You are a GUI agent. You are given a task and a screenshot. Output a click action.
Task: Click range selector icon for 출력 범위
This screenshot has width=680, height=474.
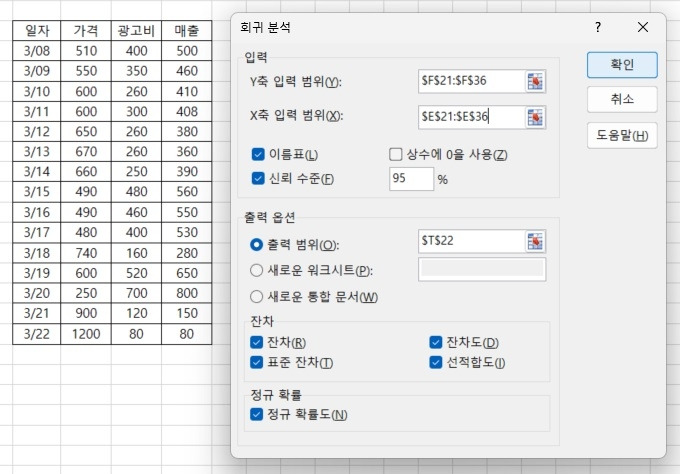pyautogui.click(x=535, y=241)
